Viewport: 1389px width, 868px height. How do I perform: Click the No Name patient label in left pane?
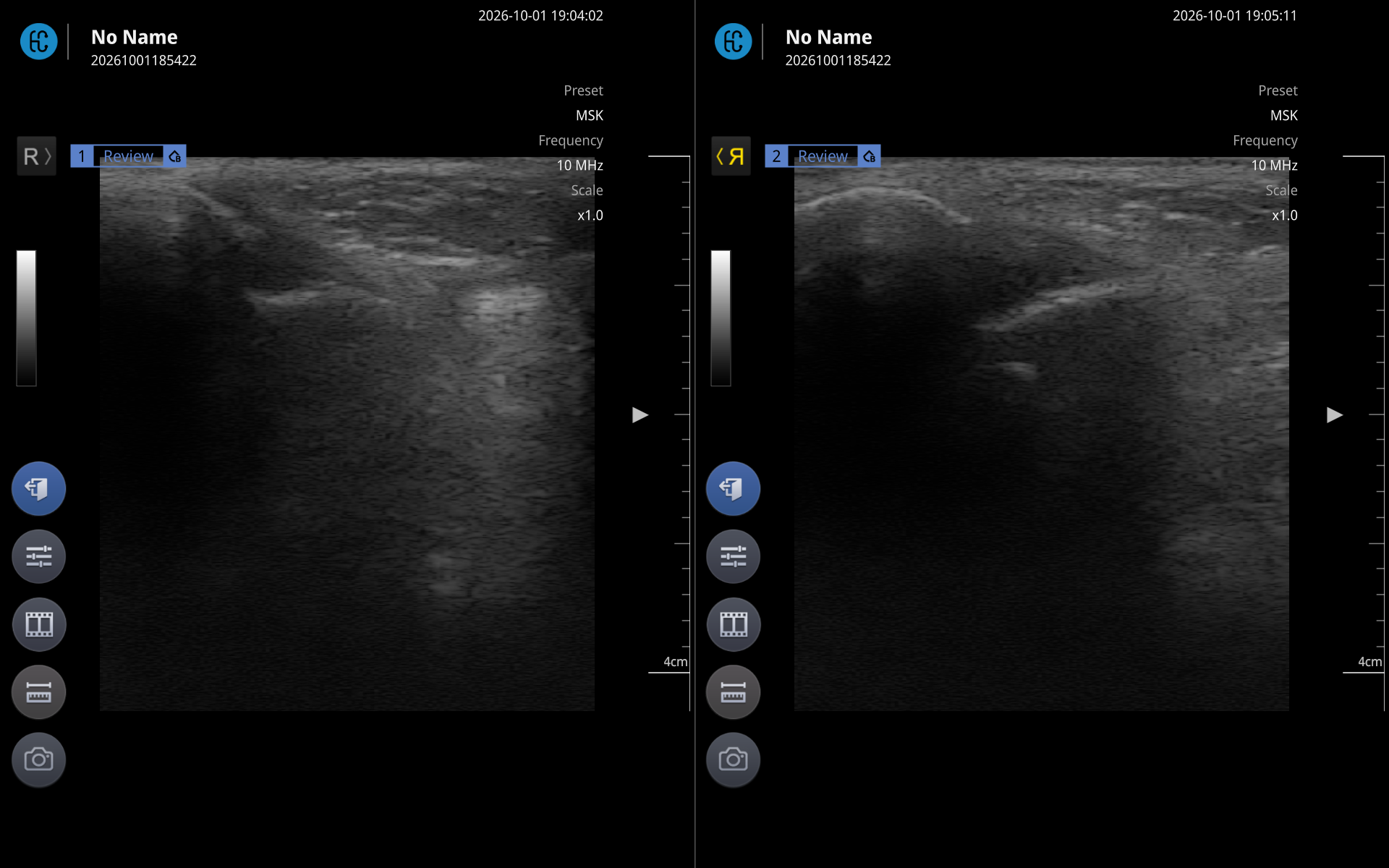pos(135,37)
